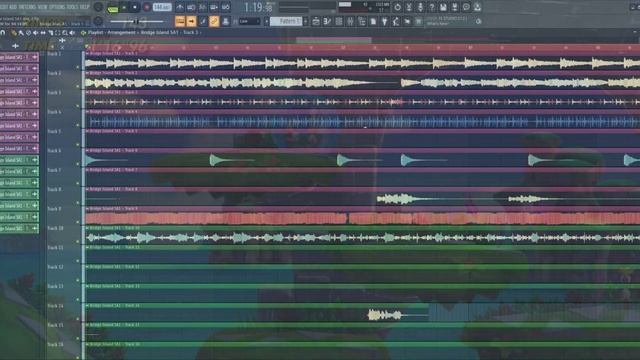
Task: Mute Track 14 using its green dot
Action: click(x=78, y=319)
